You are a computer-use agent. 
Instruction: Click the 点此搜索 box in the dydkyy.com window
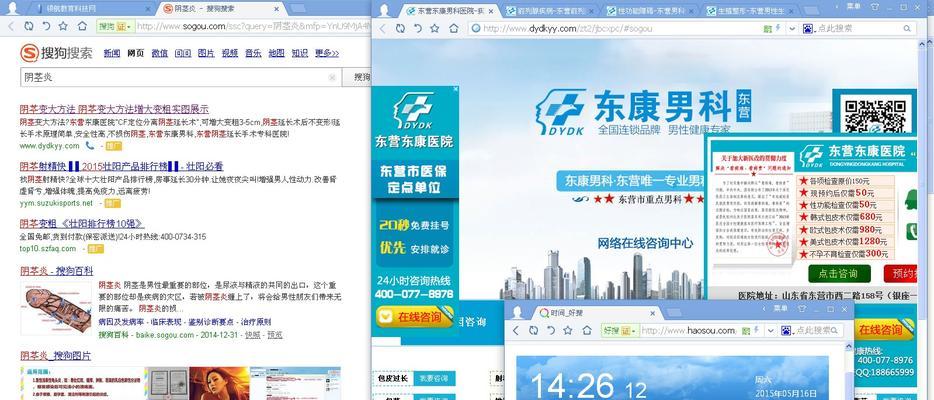pyautogui.click(x=858, y=28)
